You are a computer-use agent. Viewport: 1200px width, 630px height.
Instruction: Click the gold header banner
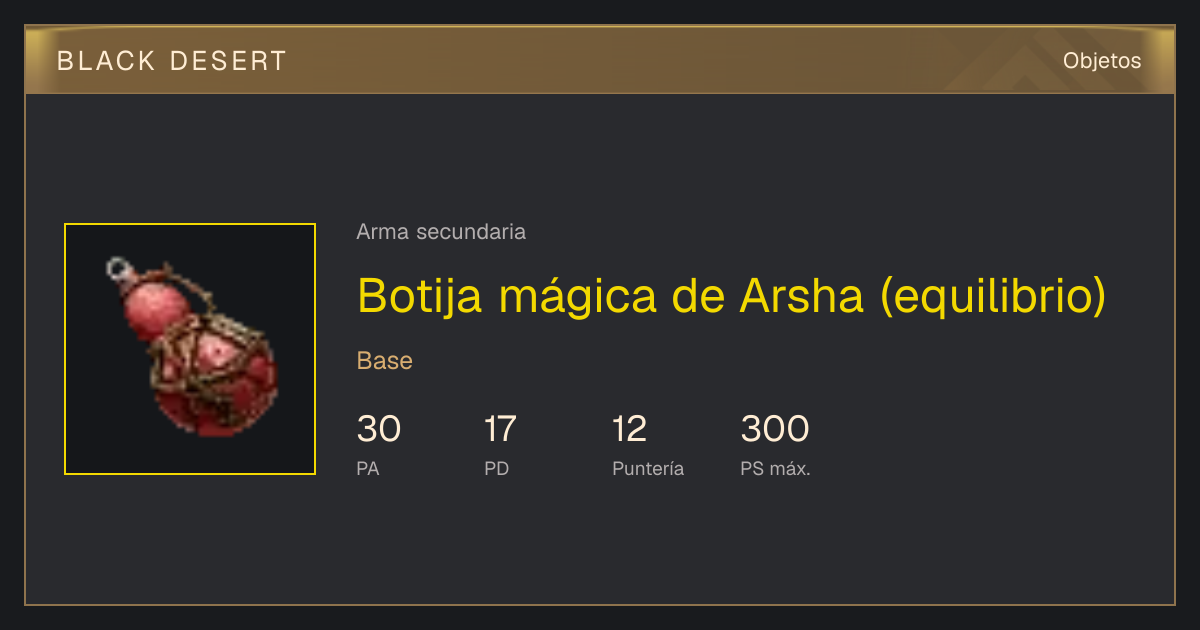[600, 60]
